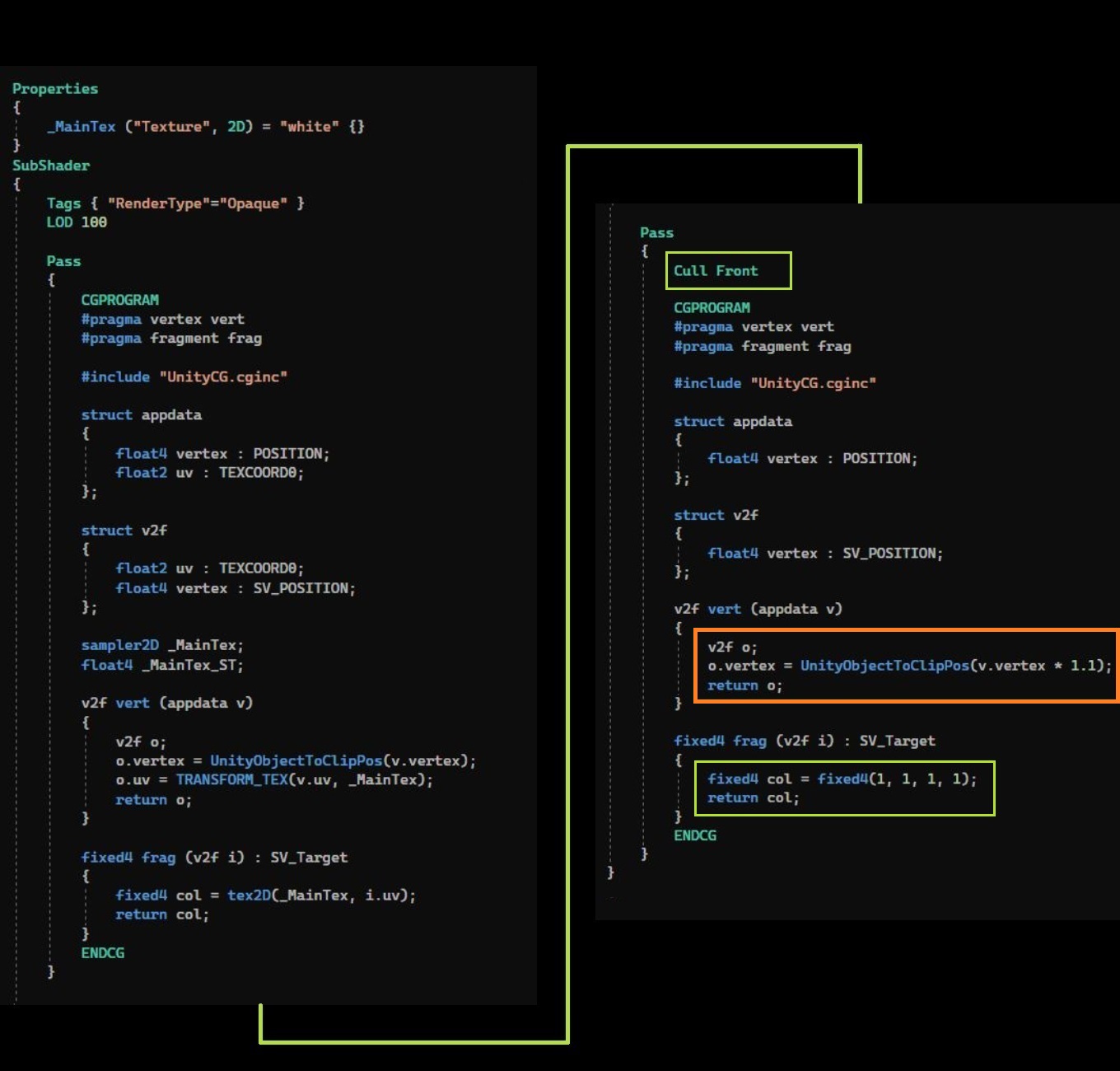Select "fixed4 frag (v2f i) : SV_Target" in left panel
Image resolution: width=1120 pixels, height=1071 pixels.
[x=214, y=857]
